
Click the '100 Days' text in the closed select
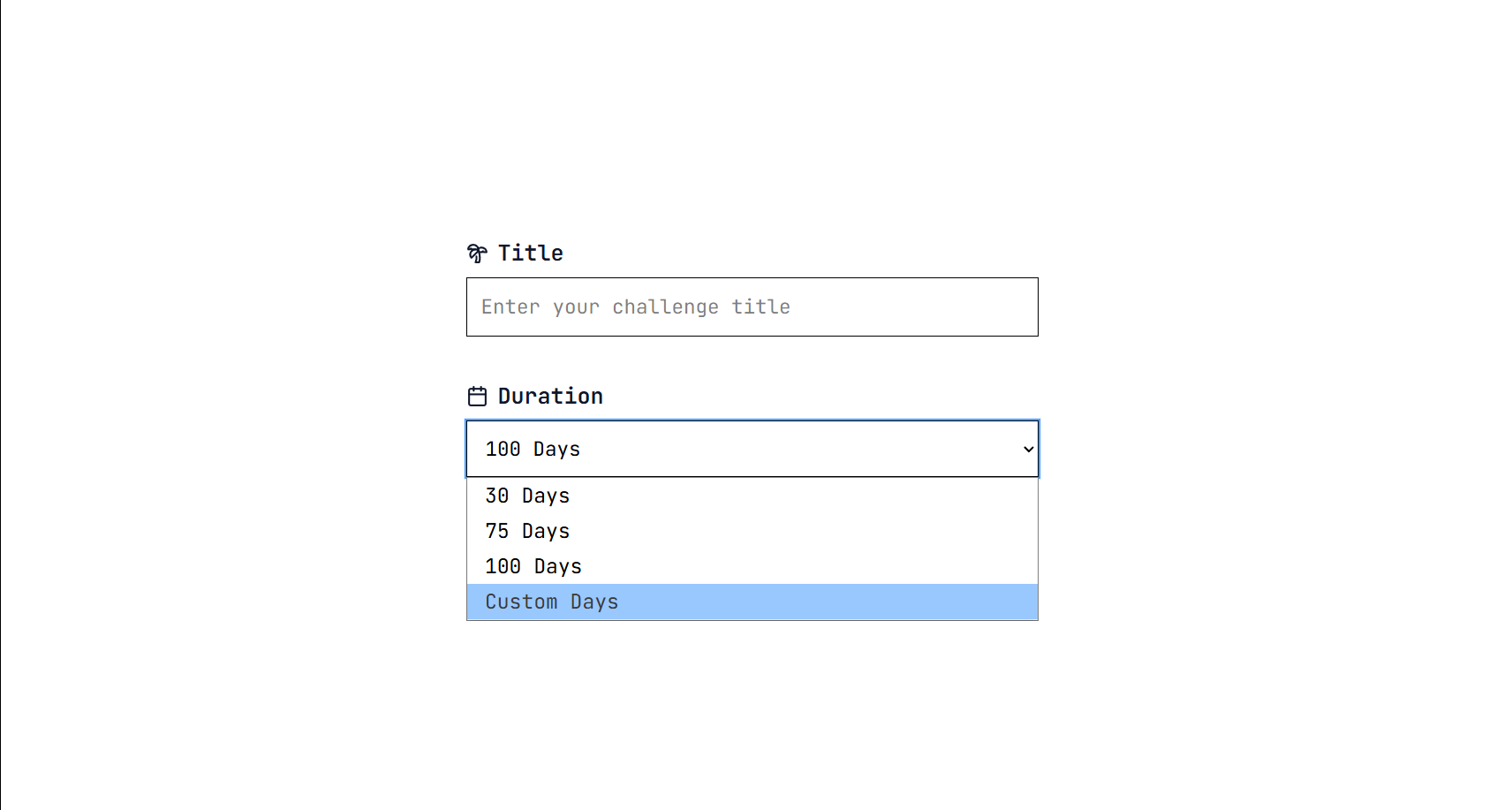point(533,449)
